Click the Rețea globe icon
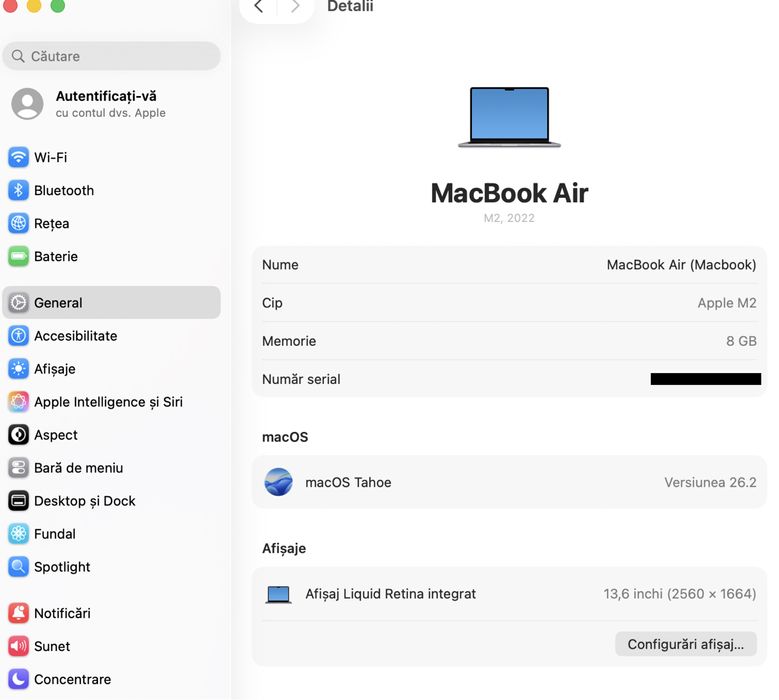779x700 pixels. pyautogui.click(x=18, y=224)
